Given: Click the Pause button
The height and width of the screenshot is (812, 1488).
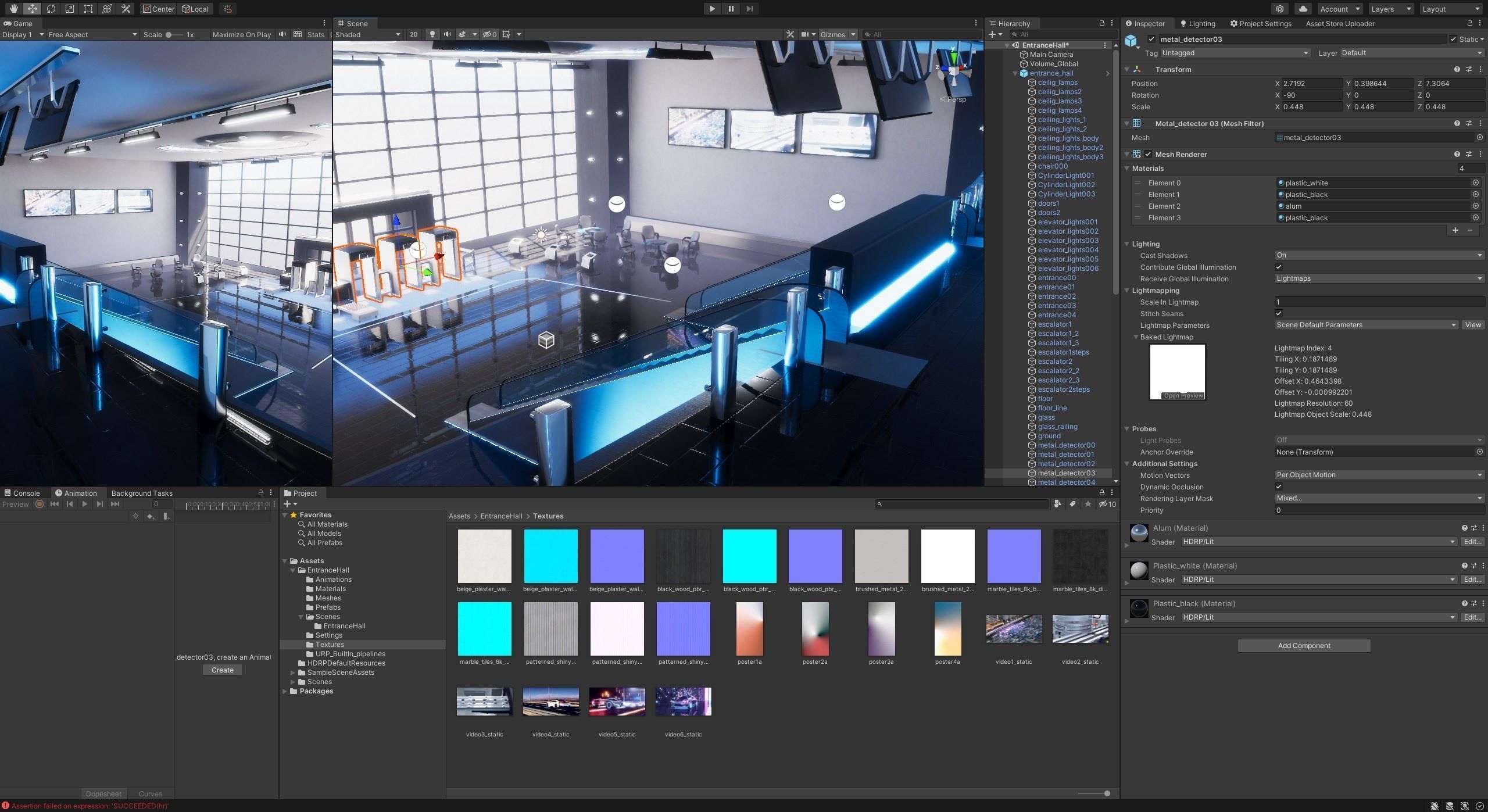Looking at the screenshot, I should pyautogui.click(x=731, y=9).
